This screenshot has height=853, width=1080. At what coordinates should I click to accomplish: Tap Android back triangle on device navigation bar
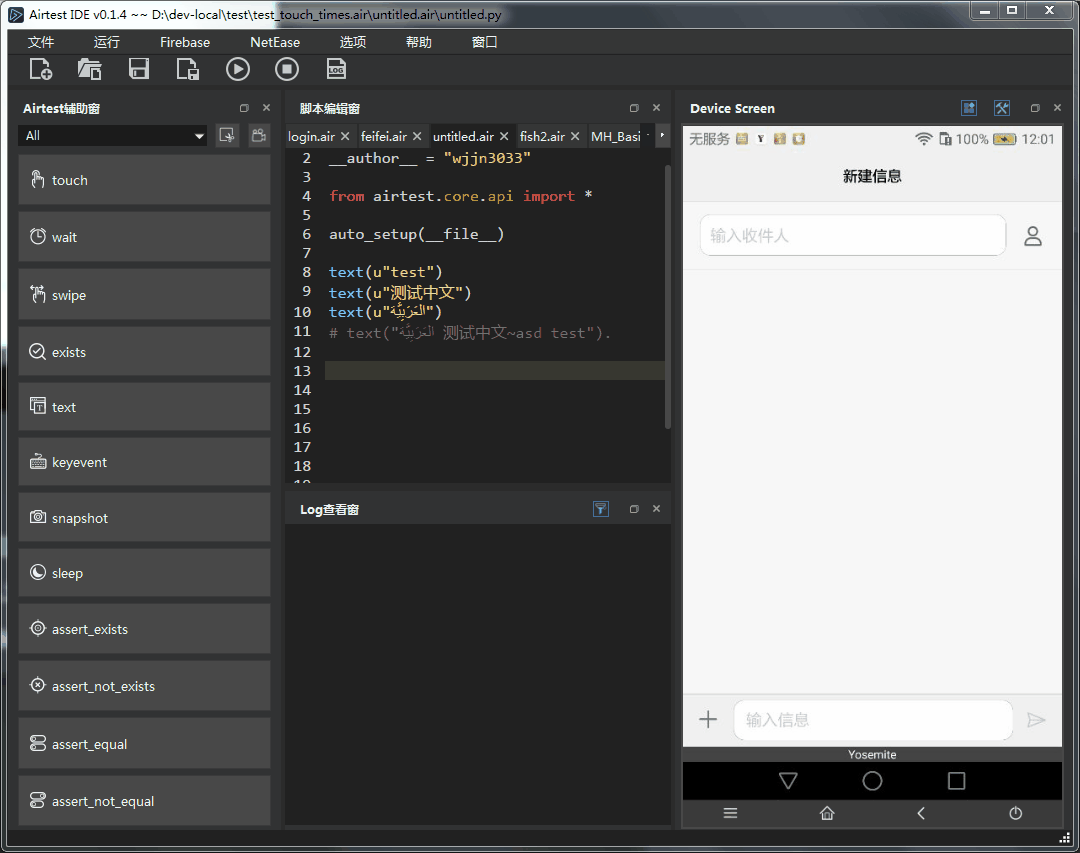(x=788, y=781)
